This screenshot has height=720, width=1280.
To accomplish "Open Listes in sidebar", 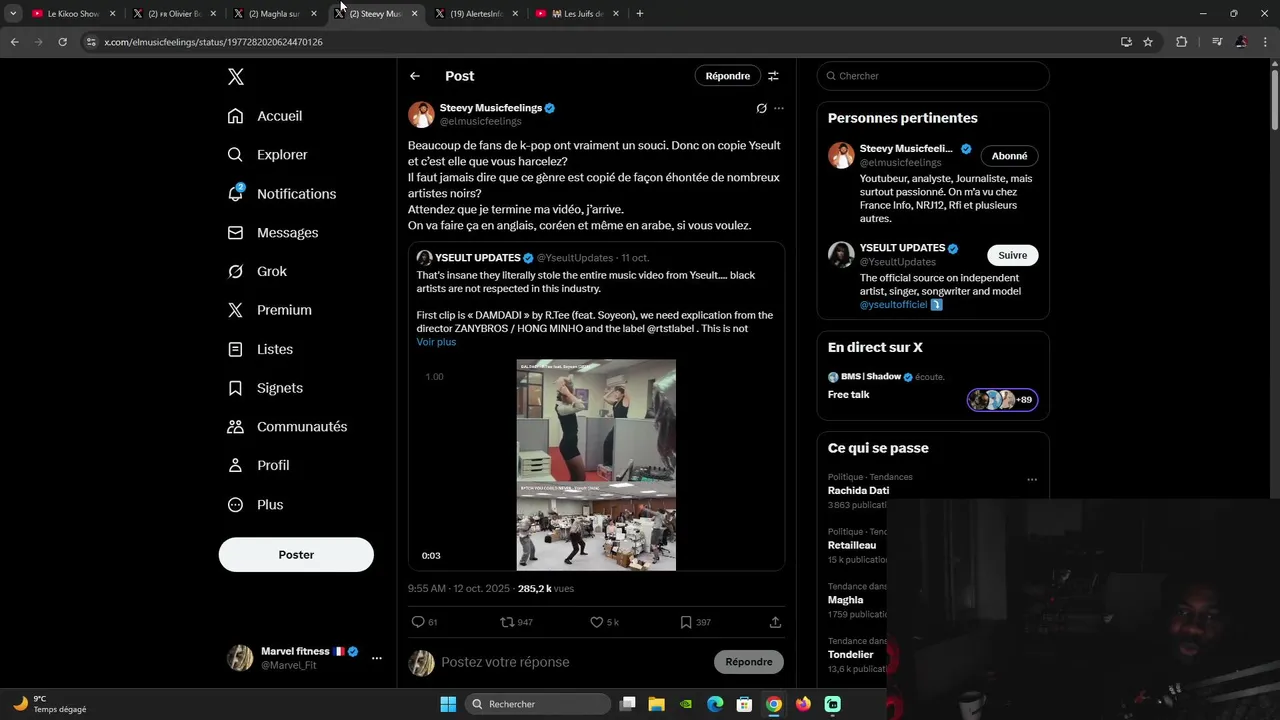I will tap(260, 349).
